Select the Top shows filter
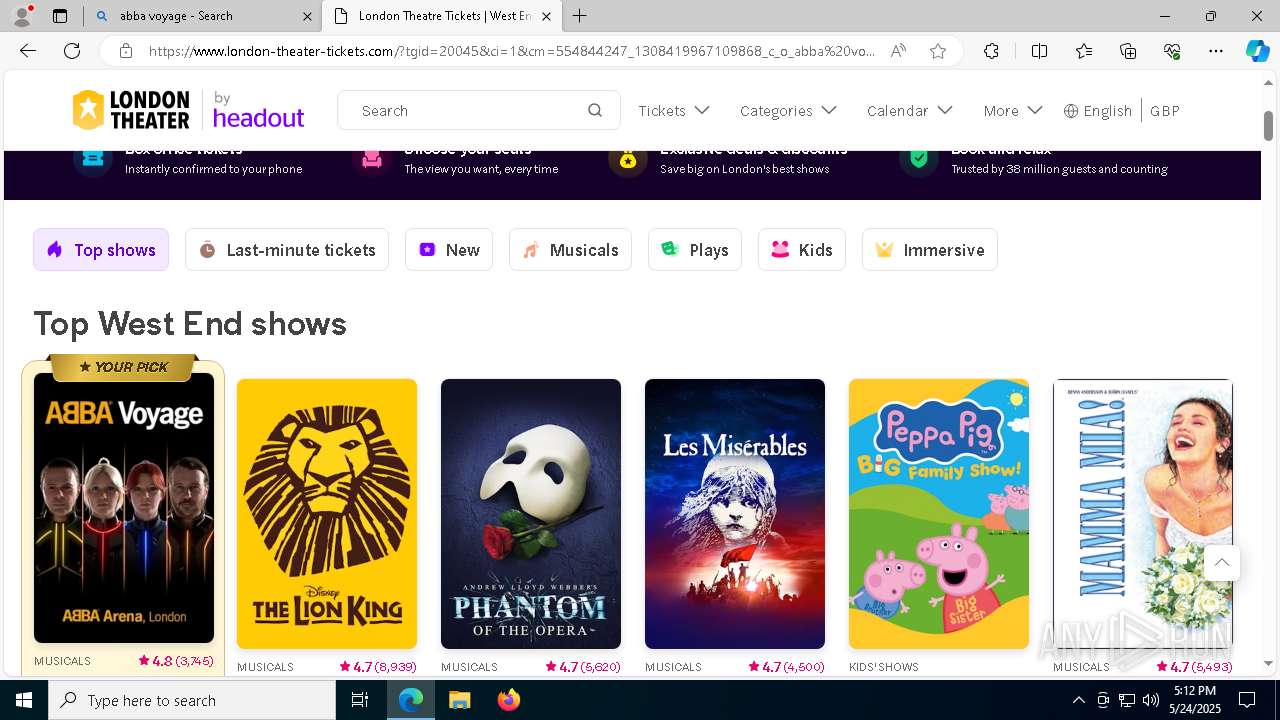The width and height of the screenshot is (1280, 720). [101, 250]
